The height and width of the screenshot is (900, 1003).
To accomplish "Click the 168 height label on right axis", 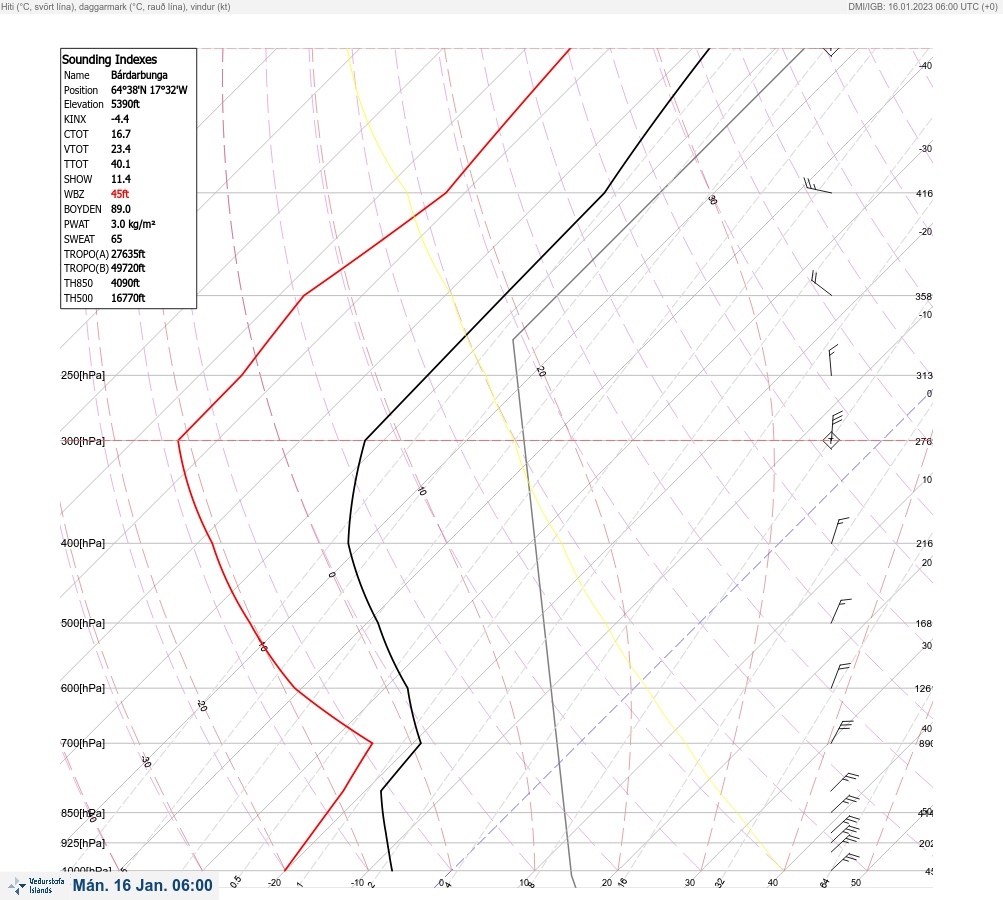I will point(924,623).
